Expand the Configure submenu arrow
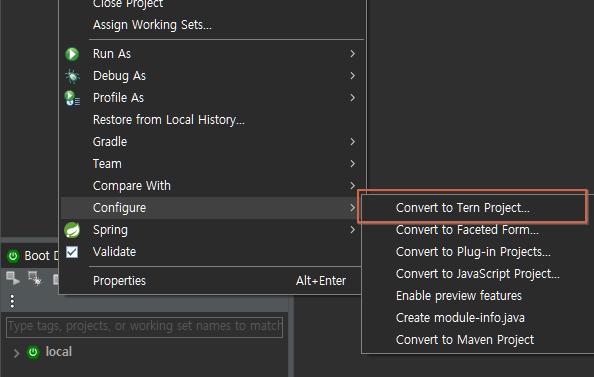This screenshot has height=377, width=594. click(352, 208)
